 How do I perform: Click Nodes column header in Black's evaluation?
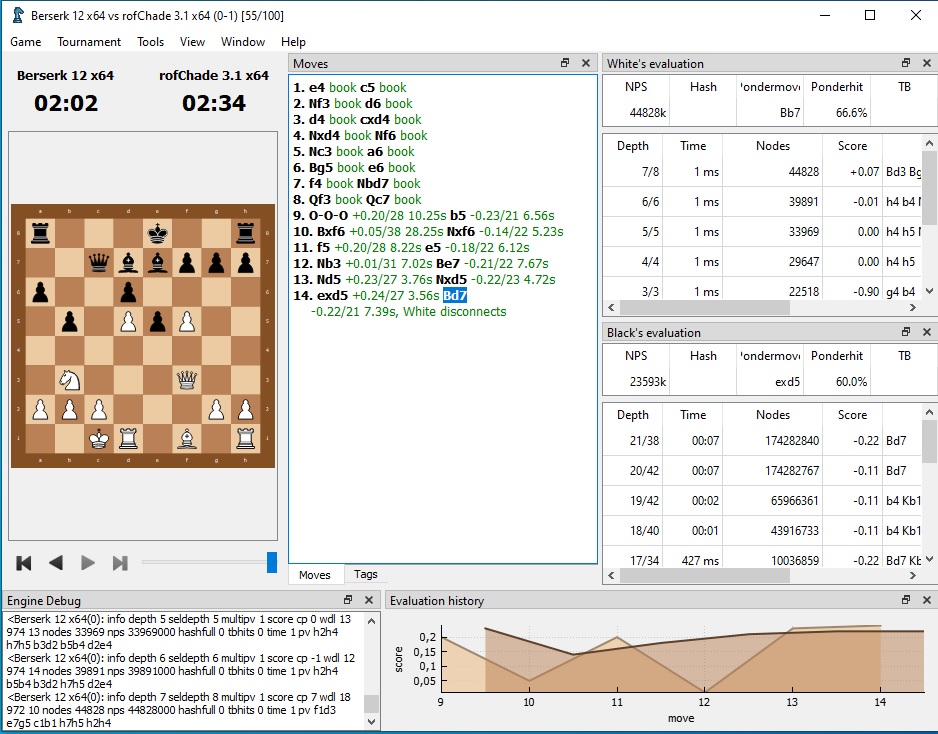click(x=772, y=415)
